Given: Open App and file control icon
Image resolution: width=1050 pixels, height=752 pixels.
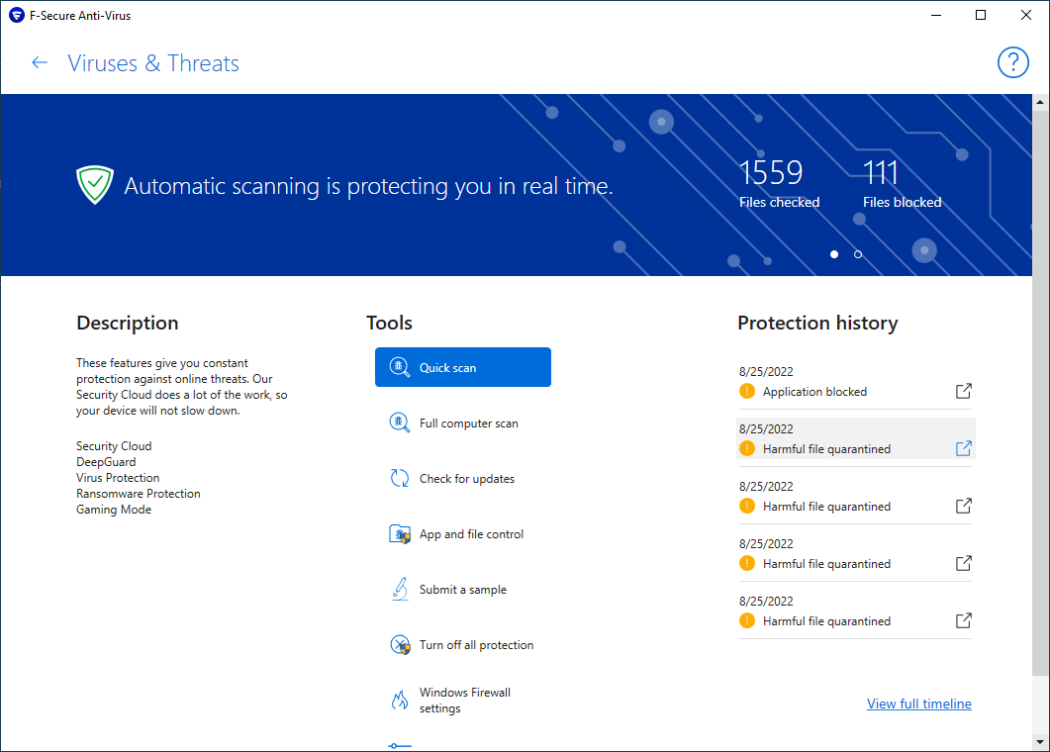Looking at the screenshot, I should click(400, 534).
